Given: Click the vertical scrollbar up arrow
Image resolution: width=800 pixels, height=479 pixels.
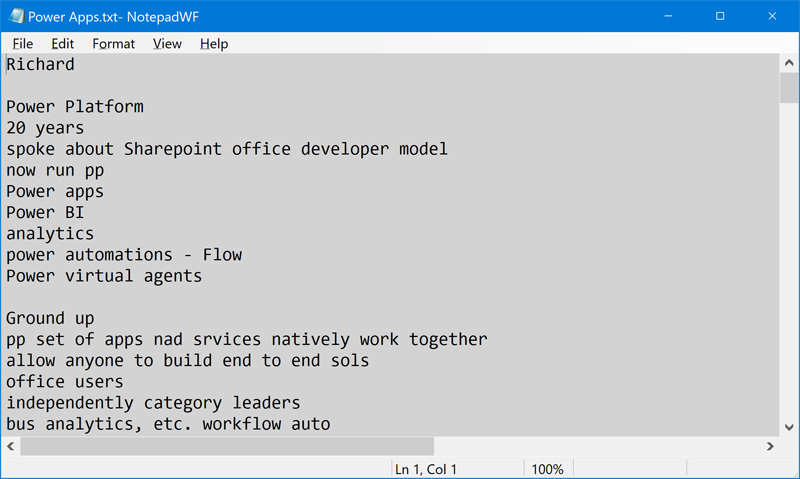Looking at the screenshot, I should click(x=788, y=63).
